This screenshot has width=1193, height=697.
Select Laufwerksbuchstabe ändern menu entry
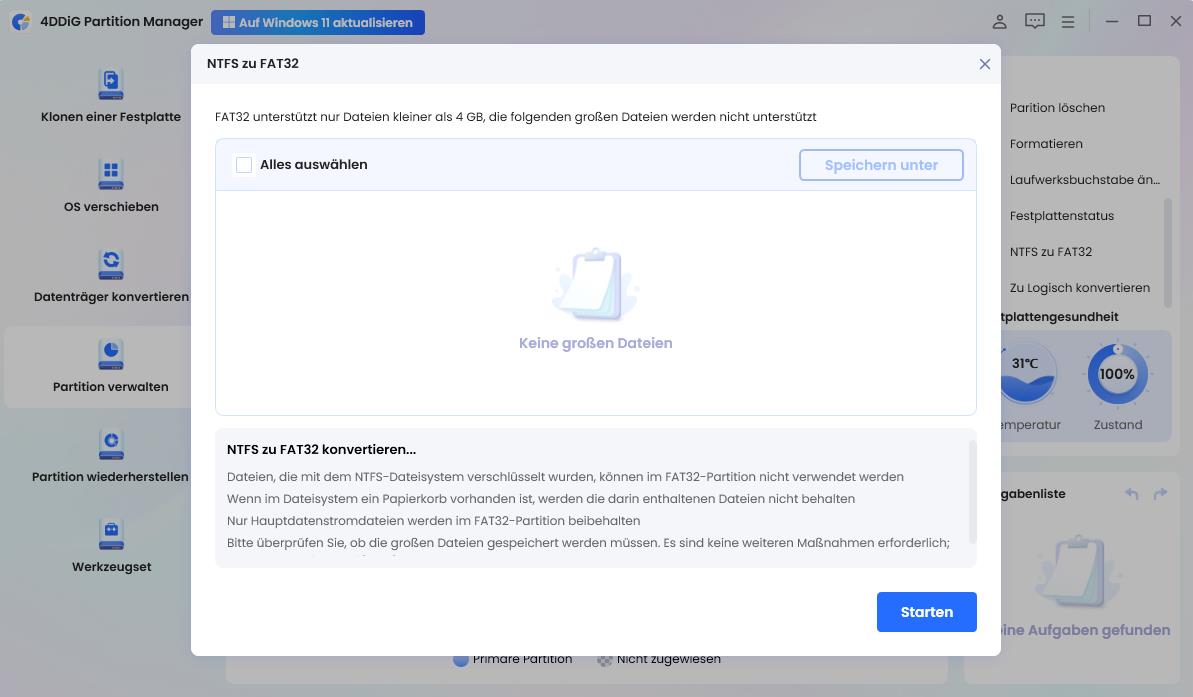(1085, 180)
